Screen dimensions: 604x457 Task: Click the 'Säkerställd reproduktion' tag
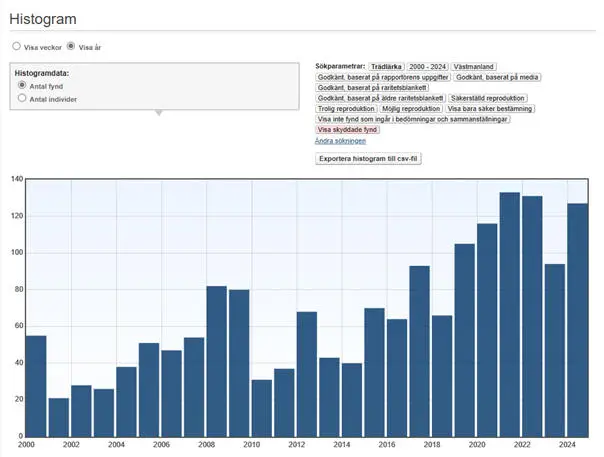(x=487, y=97)
